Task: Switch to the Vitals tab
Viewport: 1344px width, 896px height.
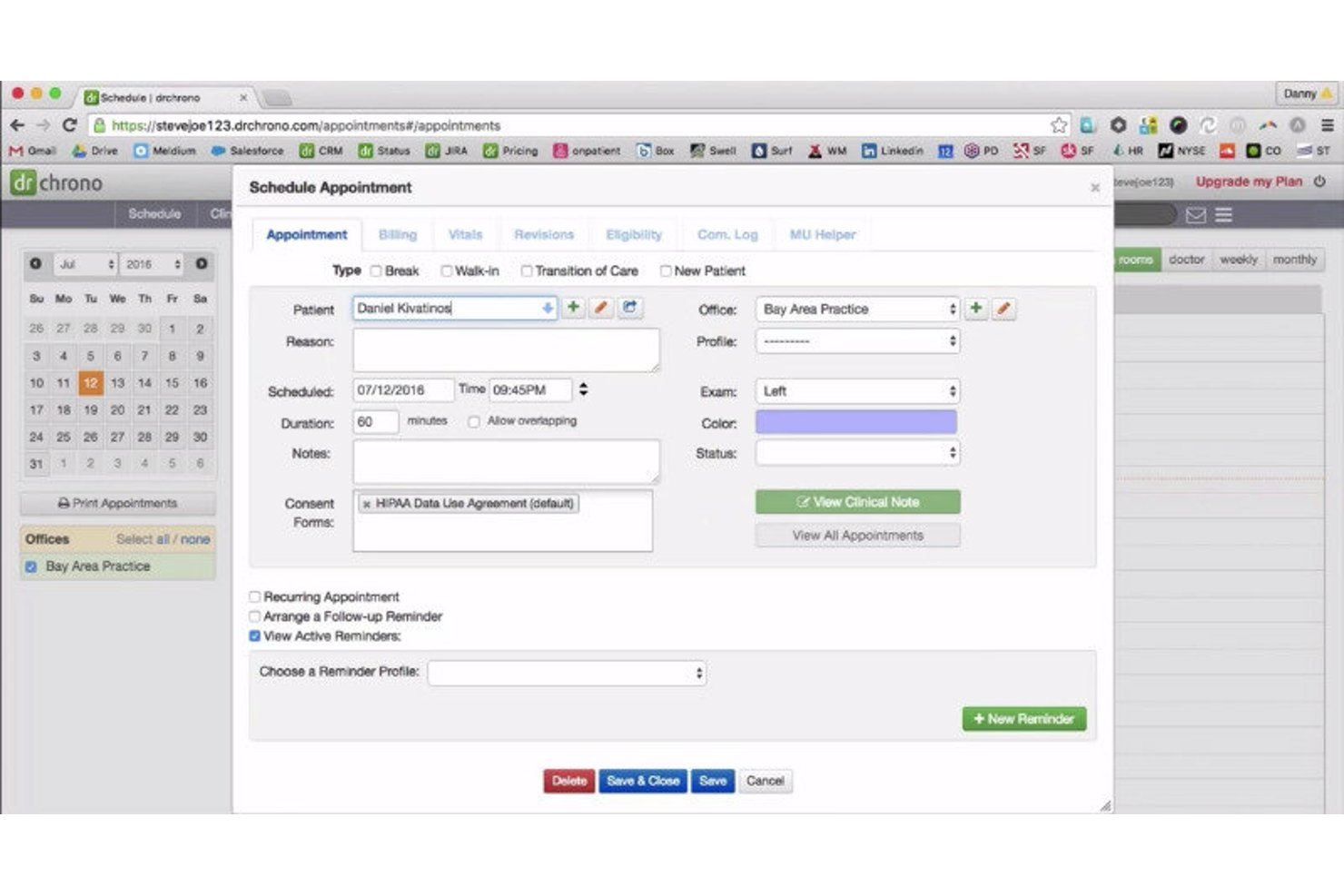Action: 466,234
